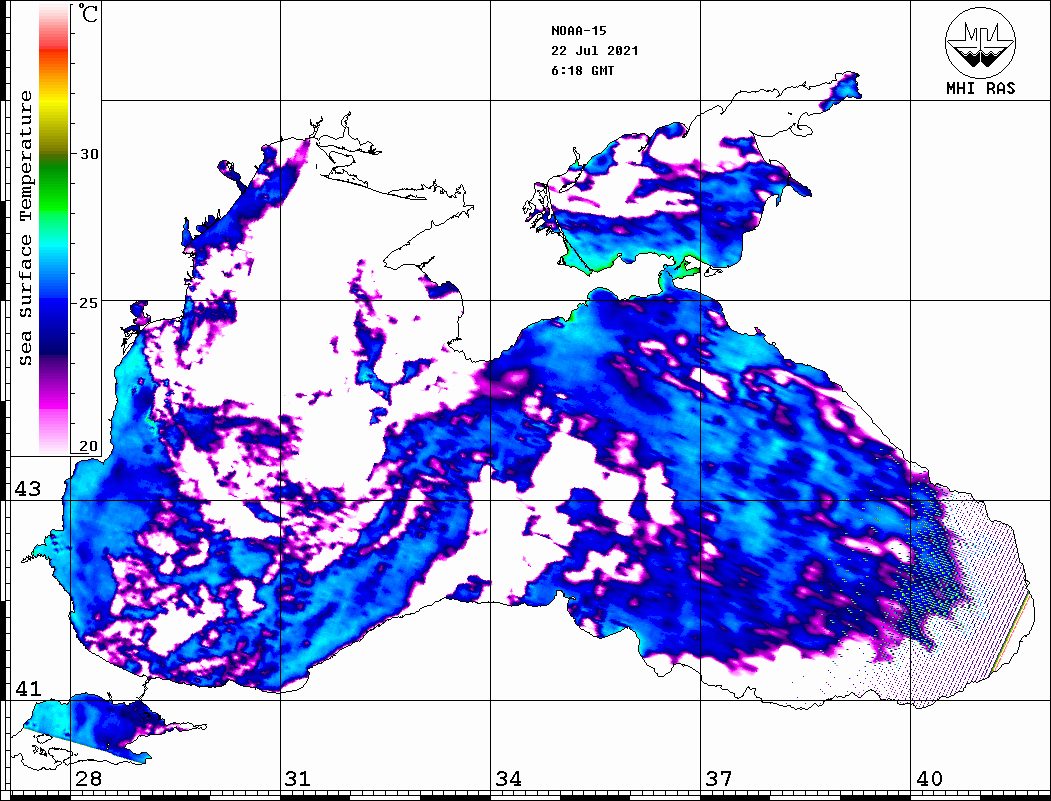Click latitude label 43

pos(27,489)
